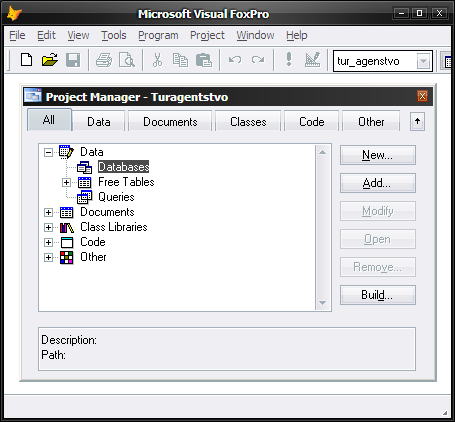This screenshot has height=422, width=455.
Task: Open the Help menu
Action: pyautogui.click(x=297, y=35)
